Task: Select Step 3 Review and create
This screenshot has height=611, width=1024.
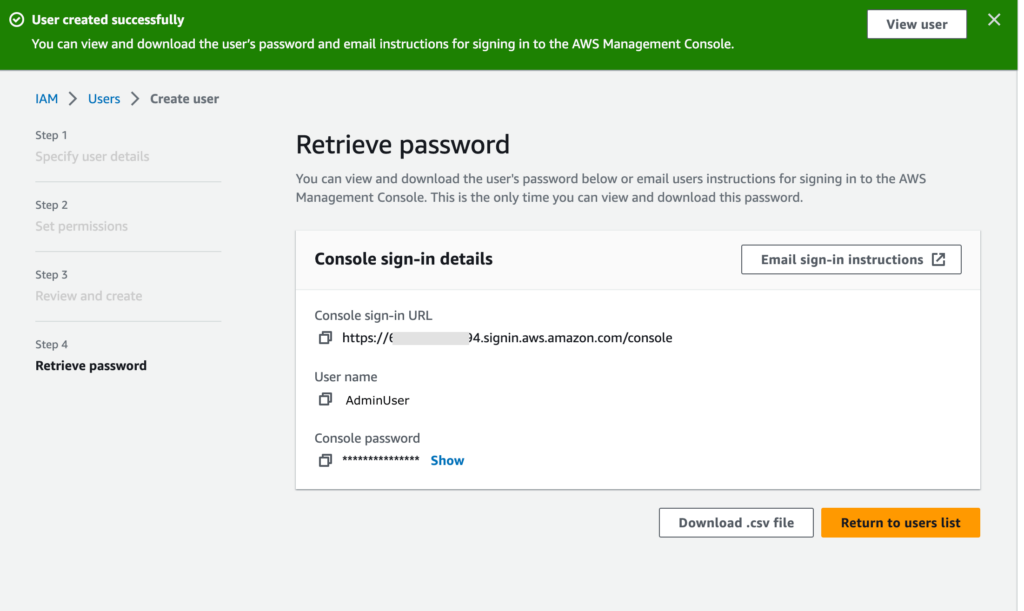Action: pos(88,296)
